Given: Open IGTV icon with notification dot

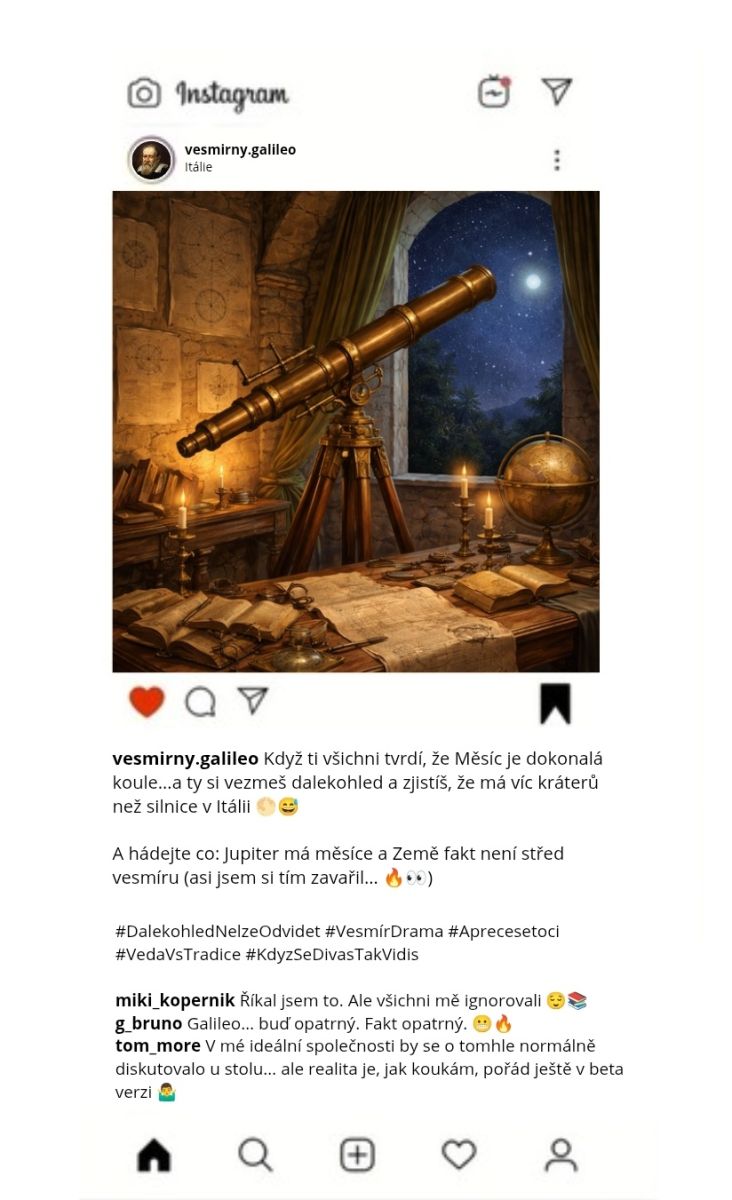Looking at the screenshot, I should (494, 92).
